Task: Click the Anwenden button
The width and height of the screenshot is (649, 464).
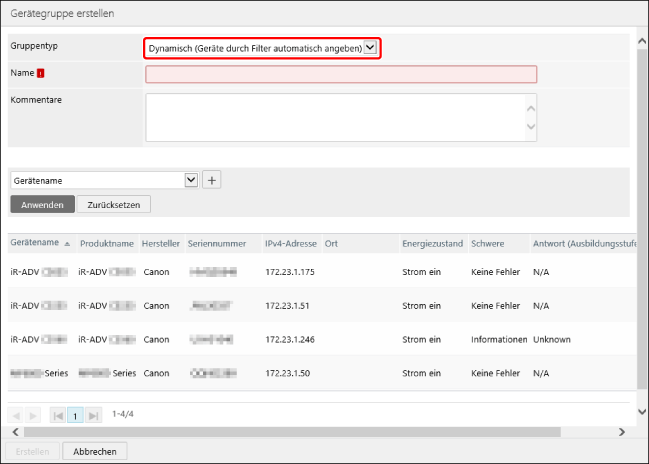Action: click(42, 204)
